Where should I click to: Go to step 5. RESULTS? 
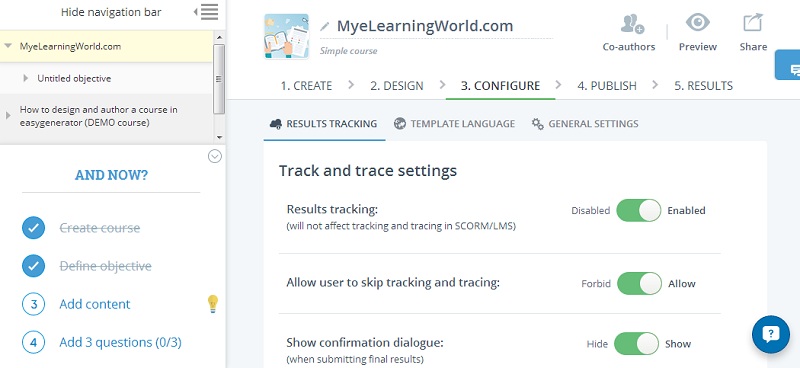pyautogui.click(x=704, y=86)
